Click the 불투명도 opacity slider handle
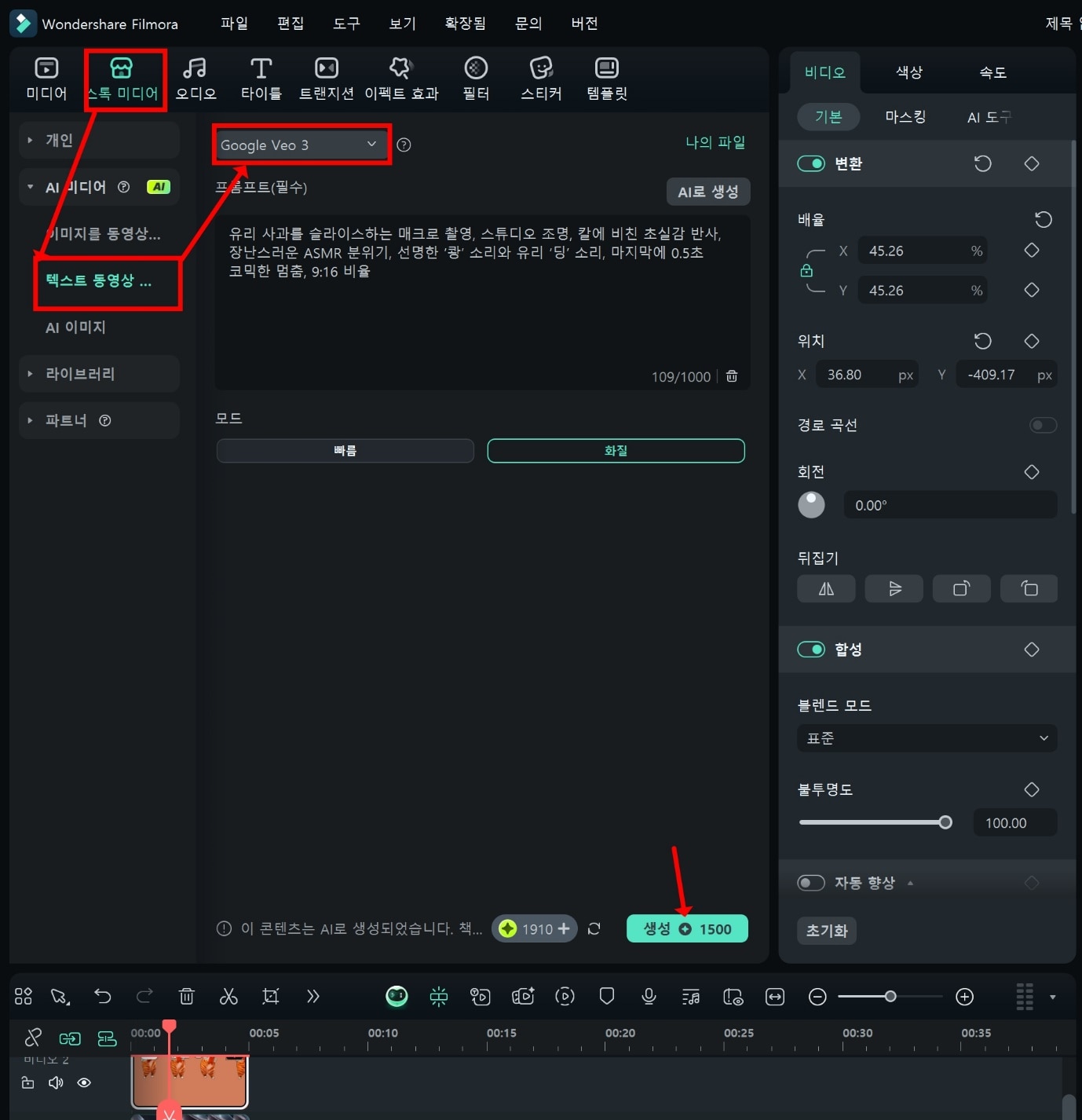1082x1120 pixels. (945, 822)
